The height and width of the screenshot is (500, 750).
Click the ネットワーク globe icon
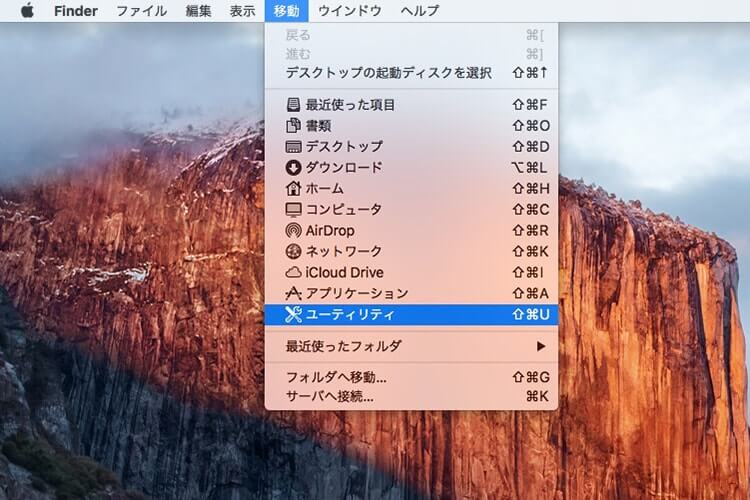pos(293,251)
